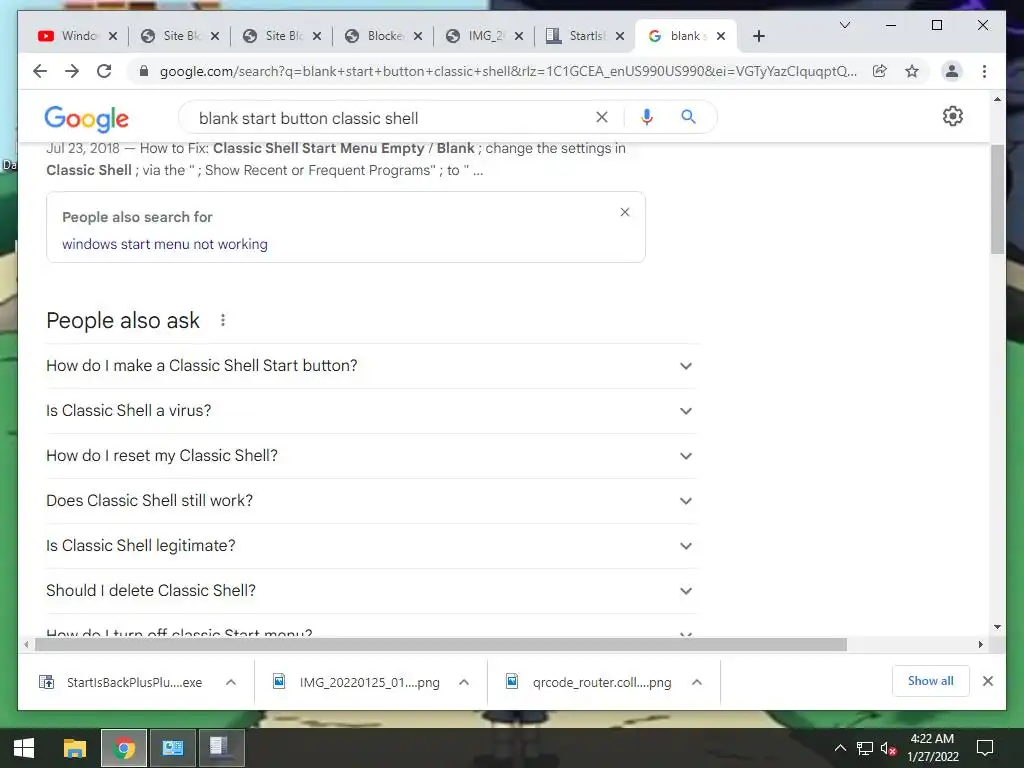Open the notification center

(985, 748)
